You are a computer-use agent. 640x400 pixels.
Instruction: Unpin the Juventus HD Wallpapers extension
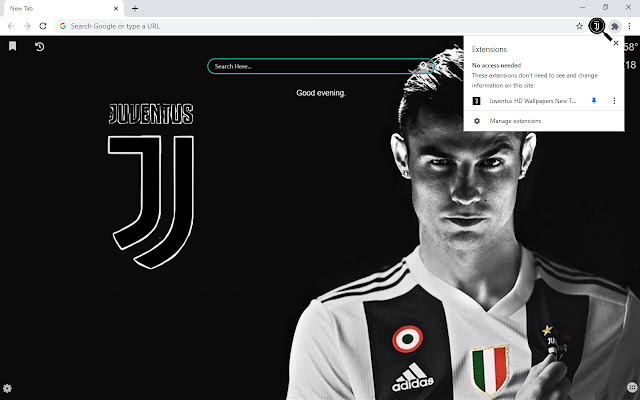pos(594,100)
